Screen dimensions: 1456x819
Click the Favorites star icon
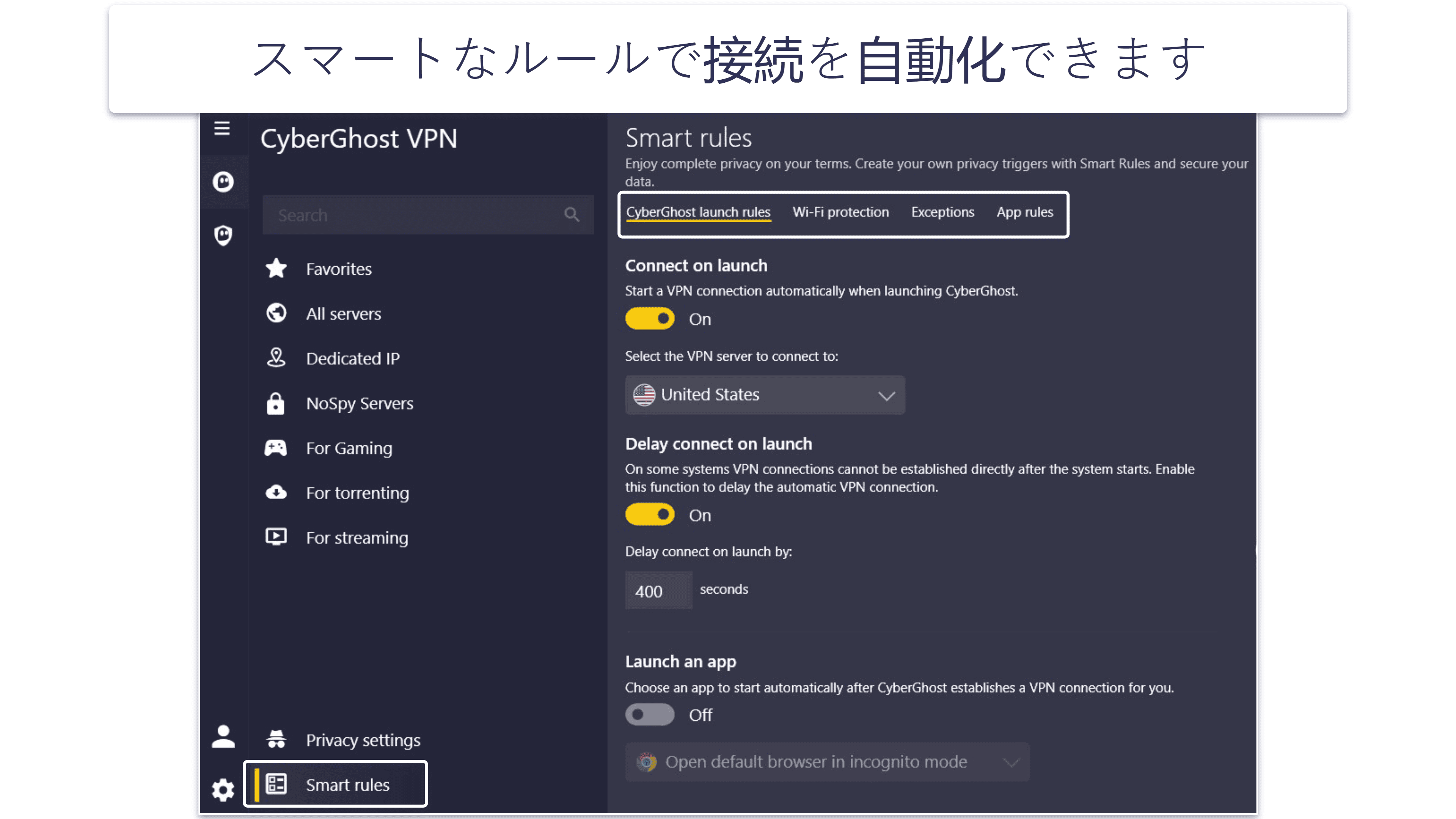tap(276, 269)
